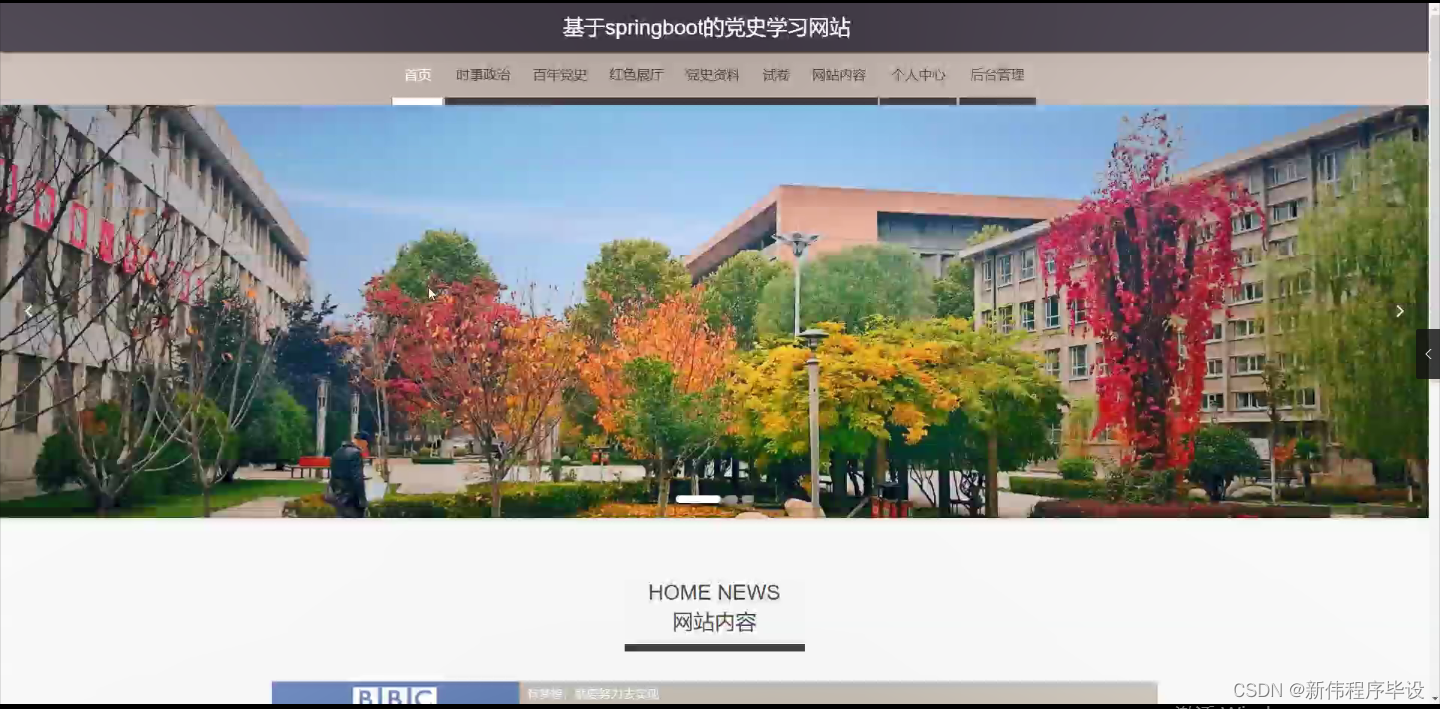Viewport: 1440px width, 709px height.
Task: Open the 时事政治 navigation item
Action: (x=483, y=74)
